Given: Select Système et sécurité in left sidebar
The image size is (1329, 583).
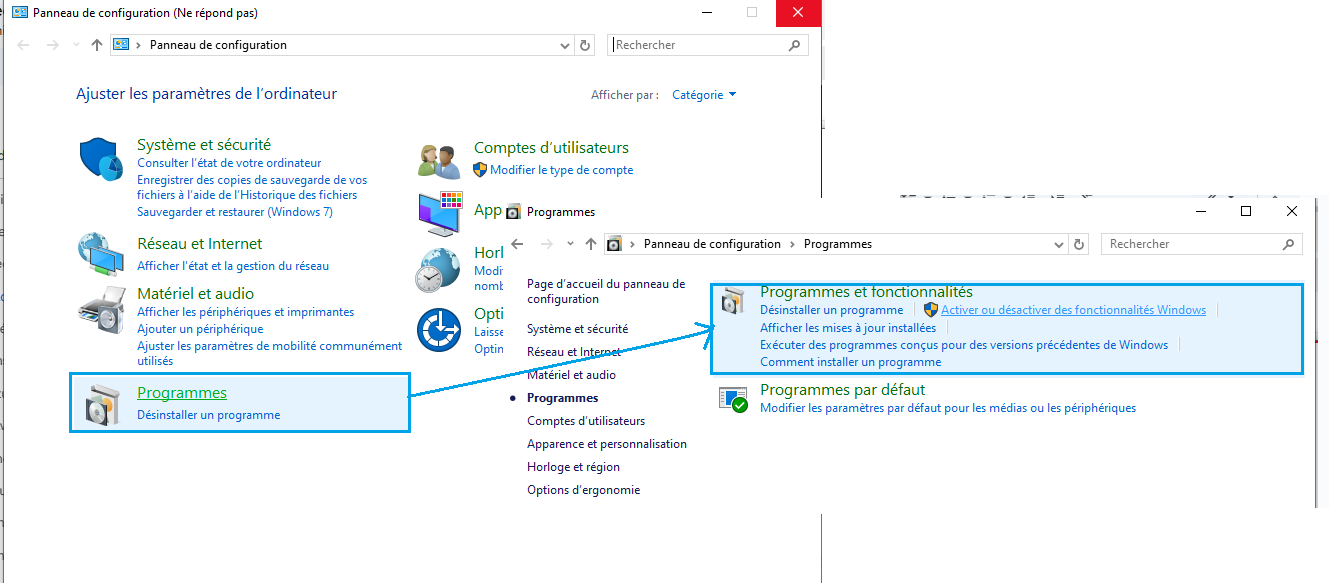Looking at the screenshot, I should click(577, 329).
